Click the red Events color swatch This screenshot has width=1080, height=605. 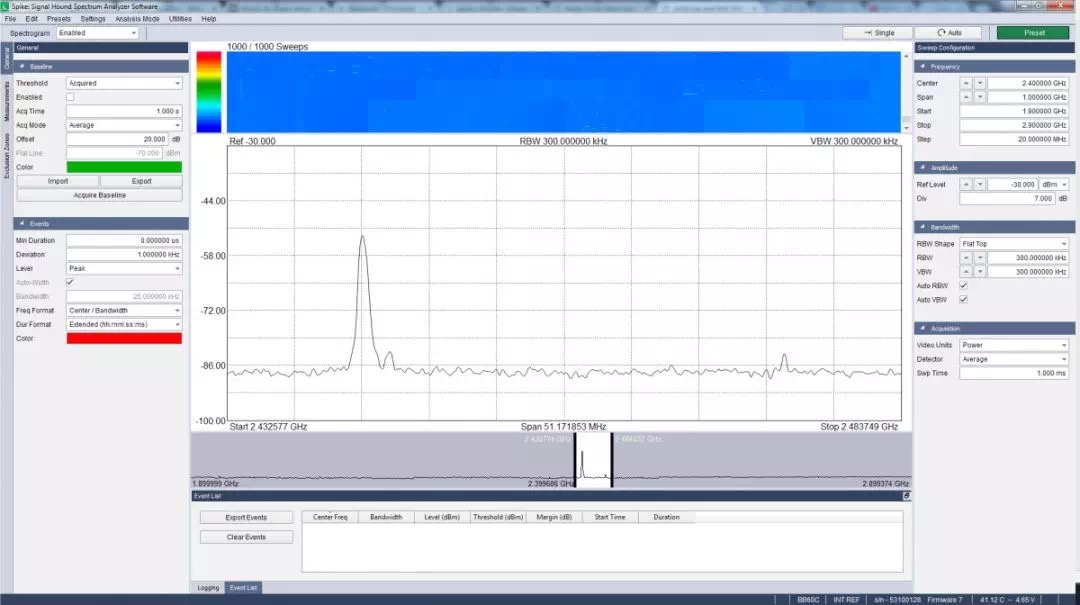click(x=124, y=339)
